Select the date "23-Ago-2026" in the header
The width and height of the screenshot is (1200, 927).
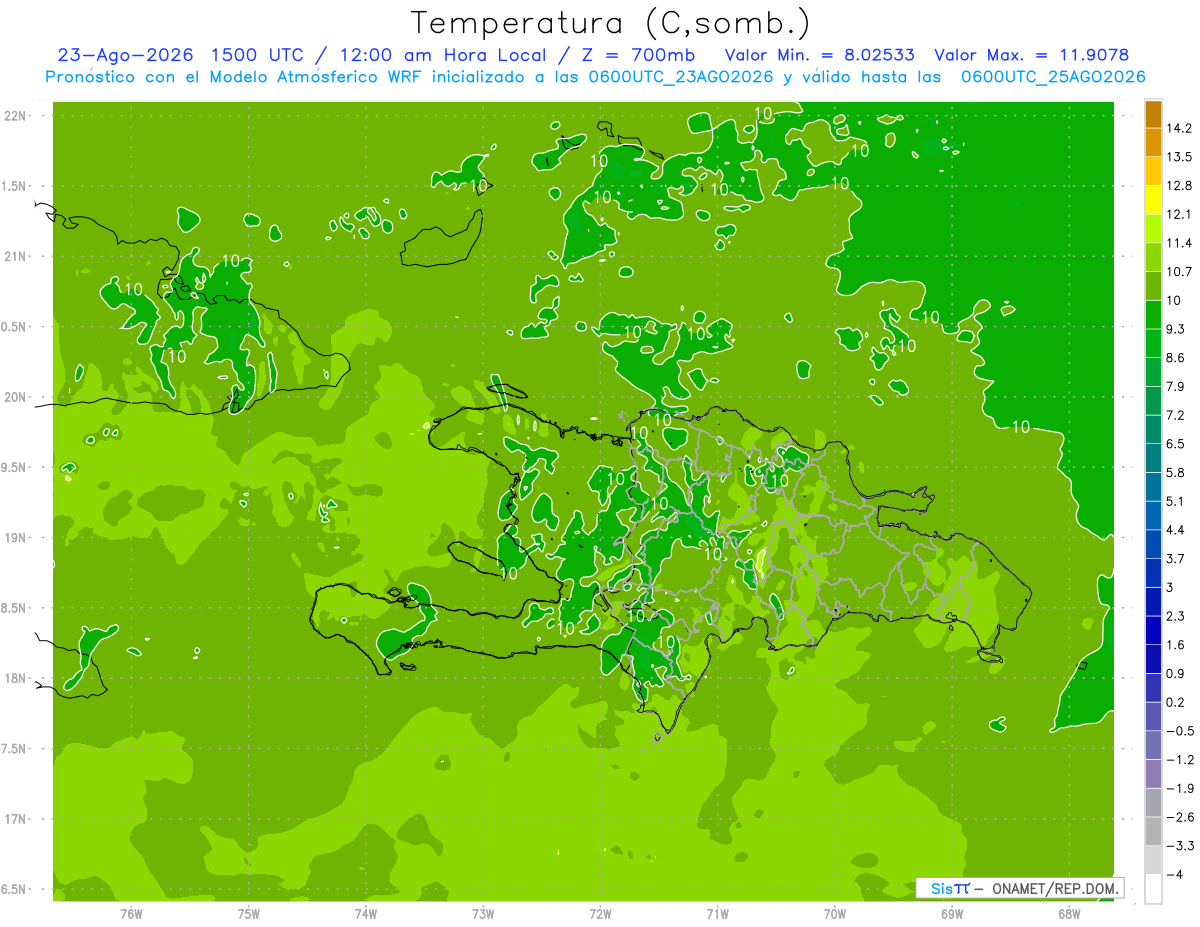click(x=126, y=55)
